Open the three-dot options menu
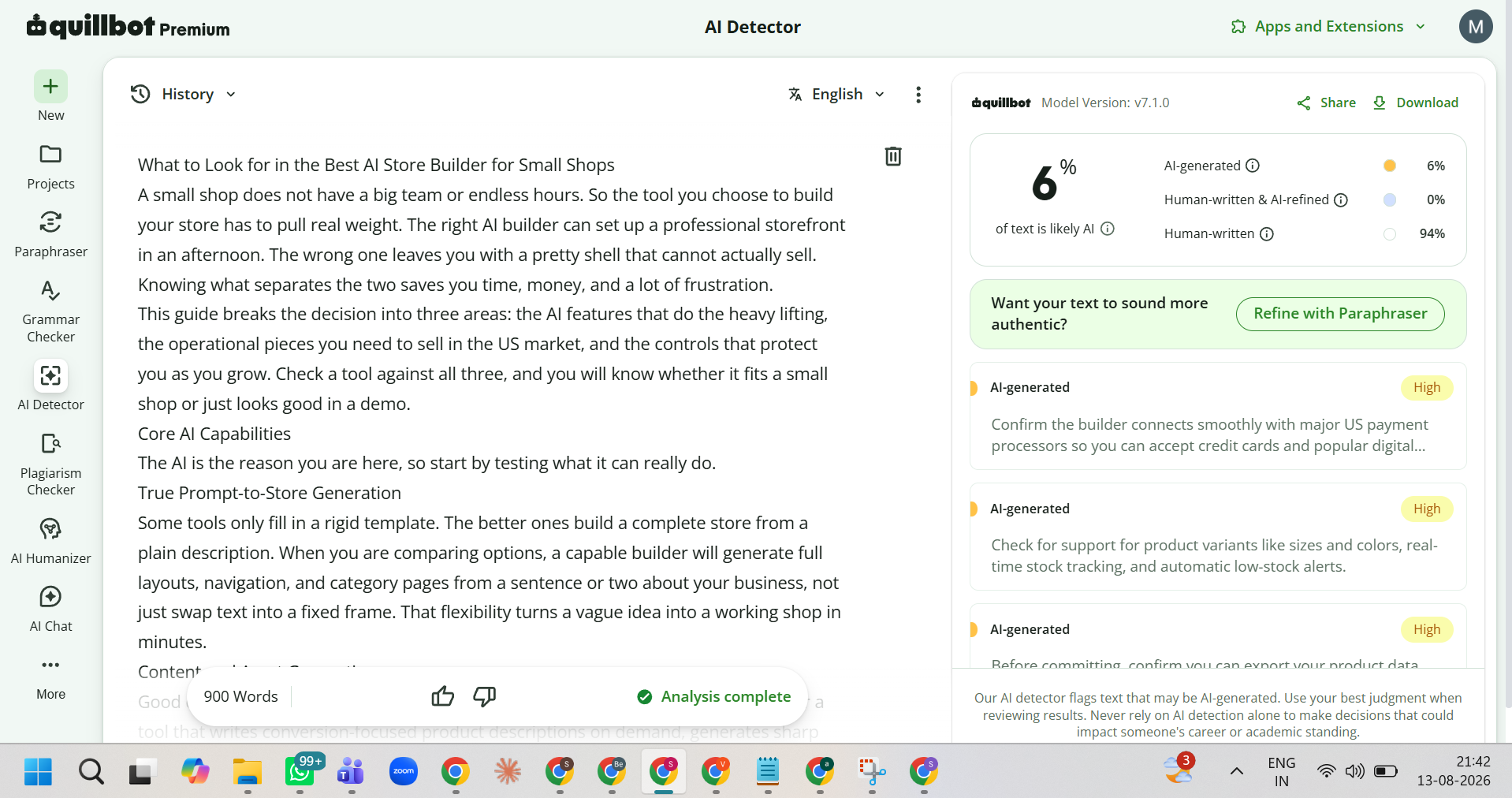 [918, 95]
